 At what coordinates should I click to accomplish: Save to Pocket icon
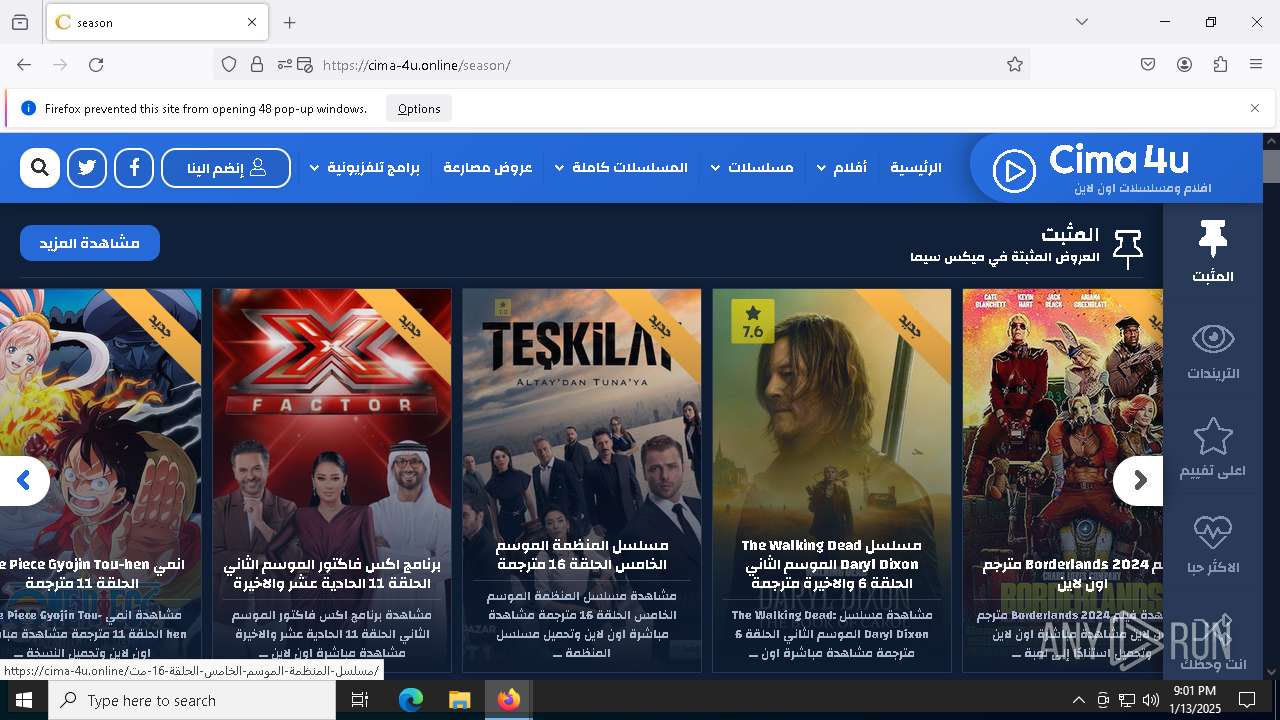click(1148, 65)
